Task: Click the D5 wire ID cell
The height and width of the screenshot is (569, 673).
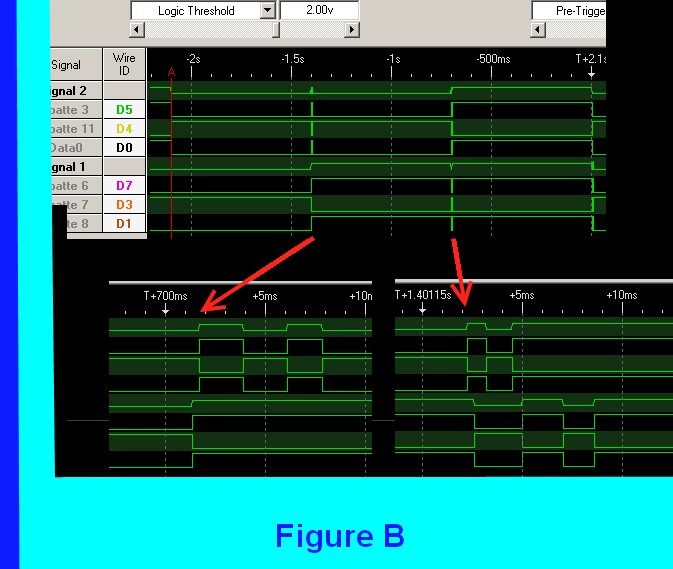Action: coord(124,110)
